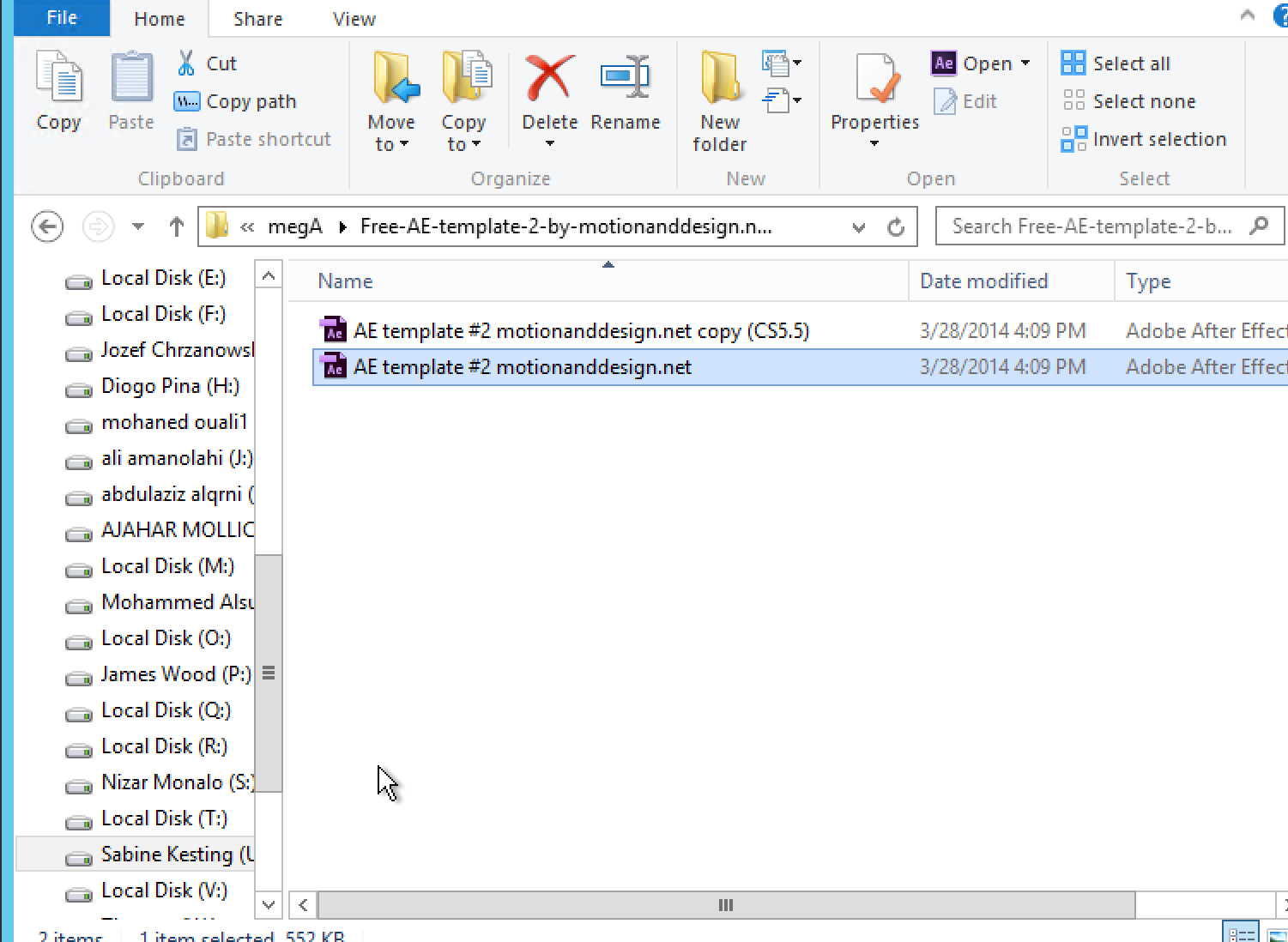Click the megA breadcrumb in address bar
The width and height of the screenshot is (1288, 942).
[295, 226]
